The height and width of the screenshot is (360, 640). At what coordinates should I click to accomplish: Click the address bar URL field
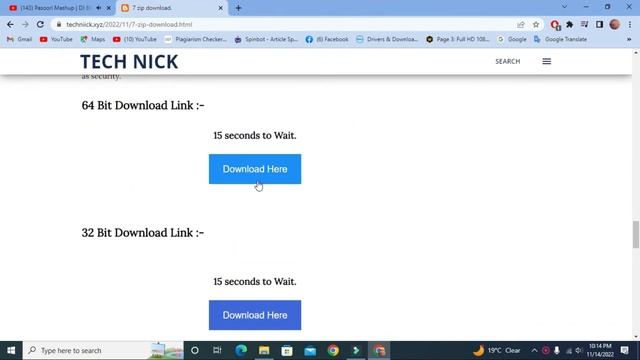click(286, 24)
